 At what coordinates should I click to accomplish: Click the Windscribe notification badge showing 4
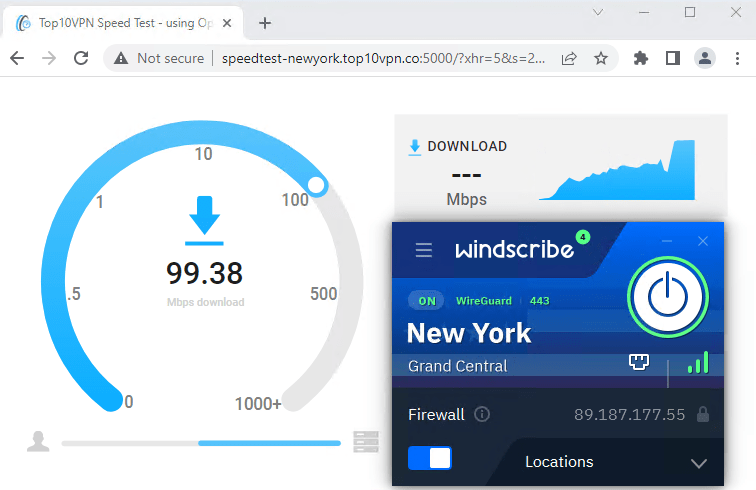tap(583, 237)
